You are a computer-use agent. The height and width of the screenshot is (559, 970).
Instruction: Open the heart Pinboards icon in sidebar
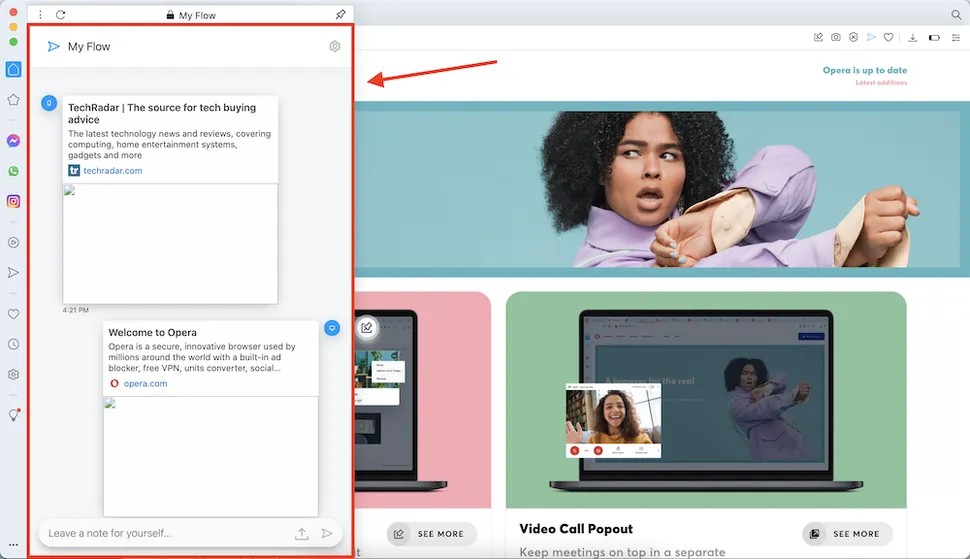click(14, 314)
